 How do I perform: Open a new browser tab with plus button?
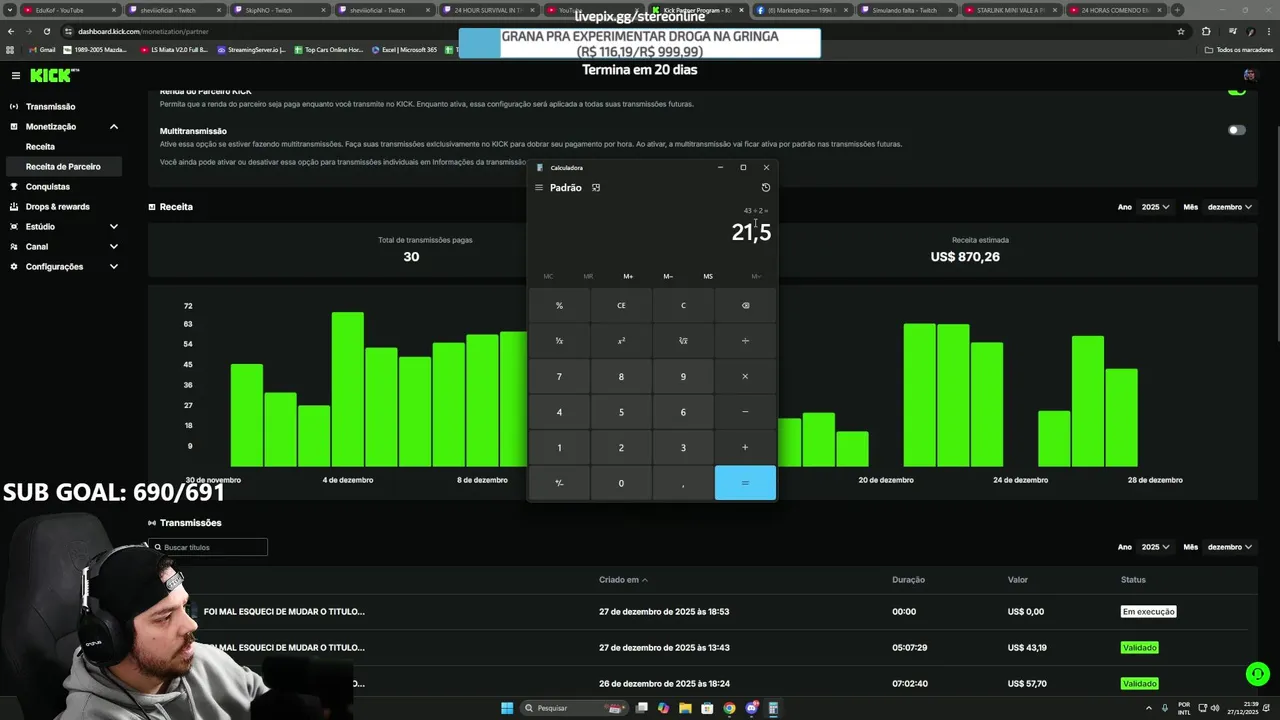point(1177,10)
